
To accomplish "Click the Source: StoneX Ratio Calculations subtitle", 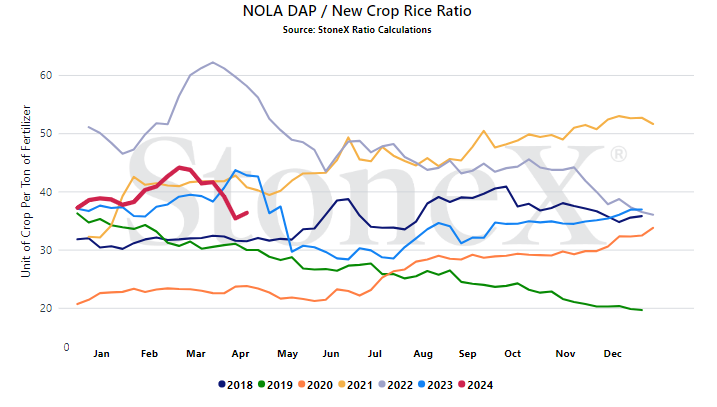I will (357, 30).
